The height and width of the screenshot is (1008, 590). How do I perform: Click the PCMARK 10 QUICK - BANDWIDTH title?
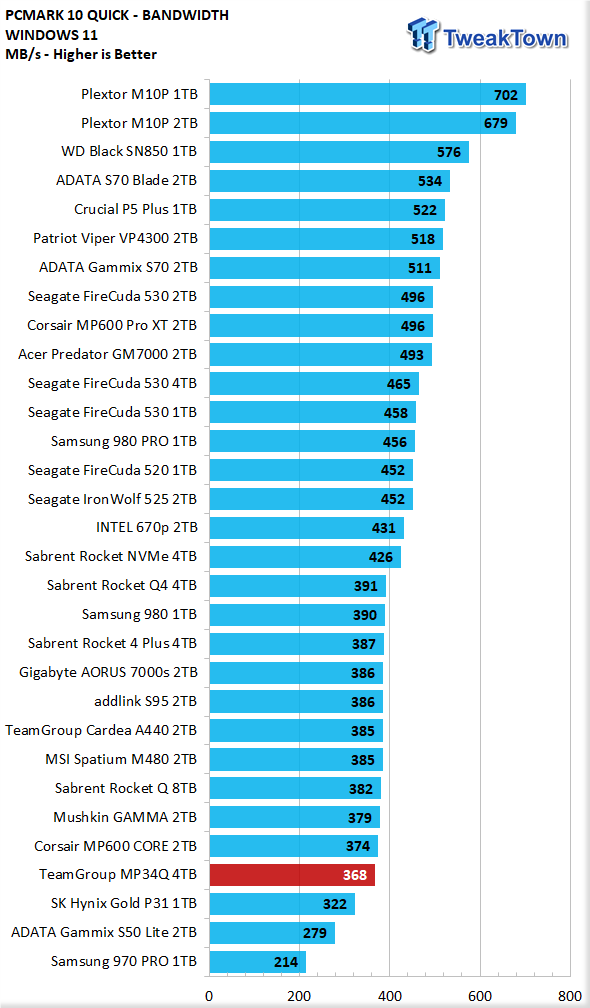coord(116,15)
